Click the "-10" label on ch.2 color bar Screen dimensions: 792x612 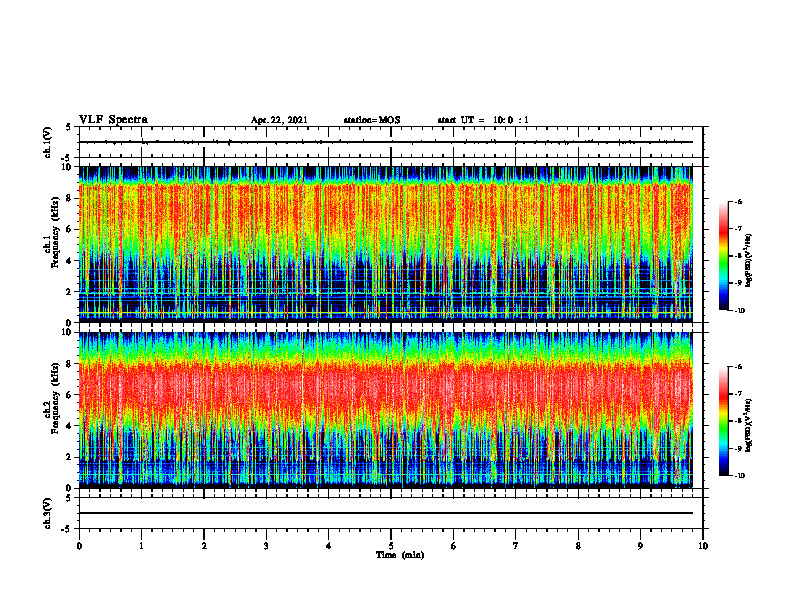tap(739, 476)
